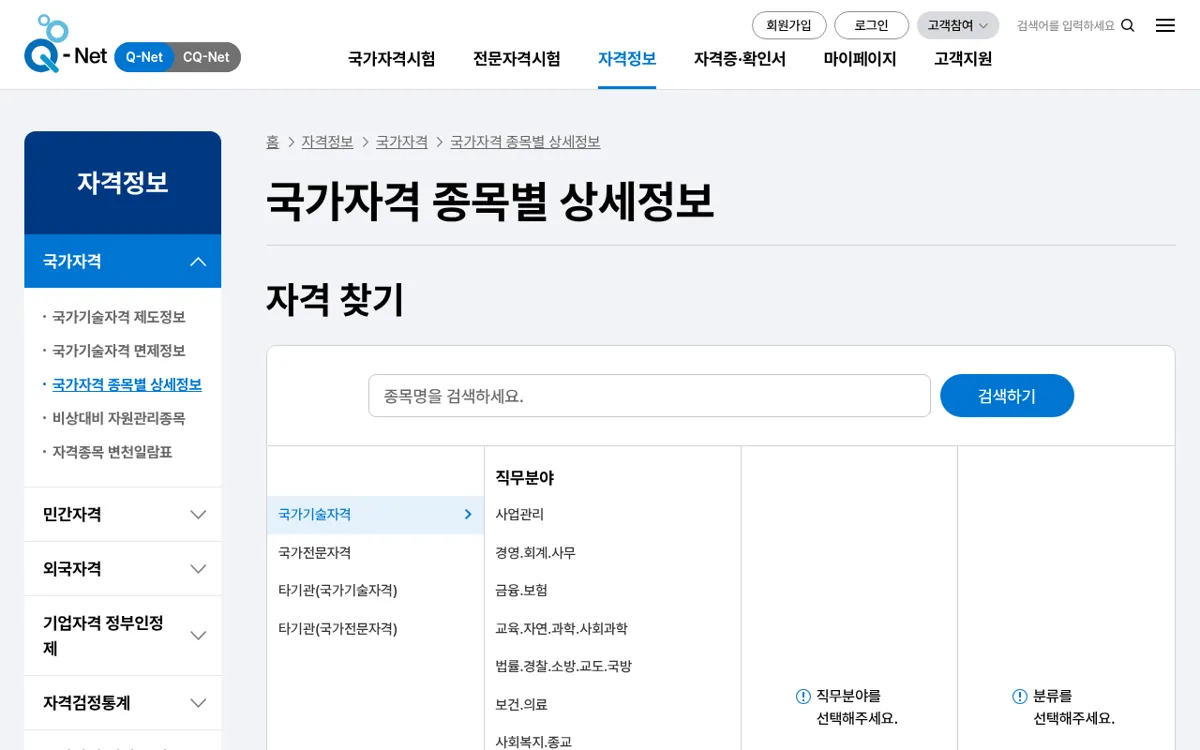Switch to the CQ-Net toggle
The width and height of the screenshot is (1200, 750).
(206, 57)
